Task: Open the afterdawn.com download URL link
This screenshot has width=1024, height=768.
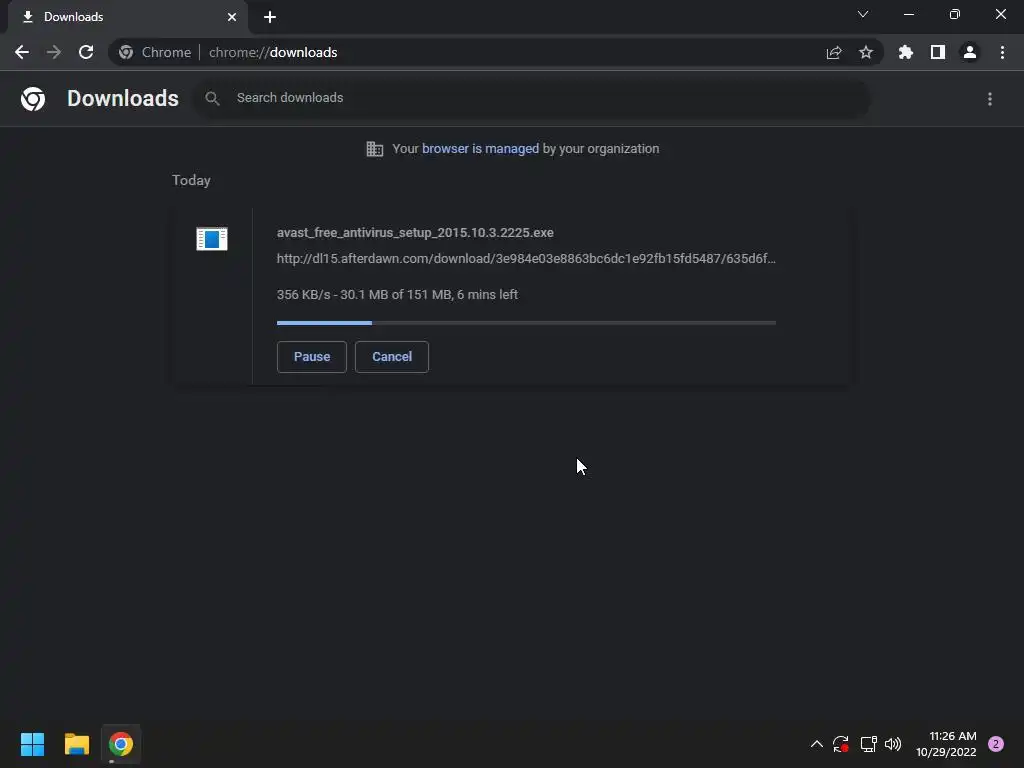Action: point(526,259)
